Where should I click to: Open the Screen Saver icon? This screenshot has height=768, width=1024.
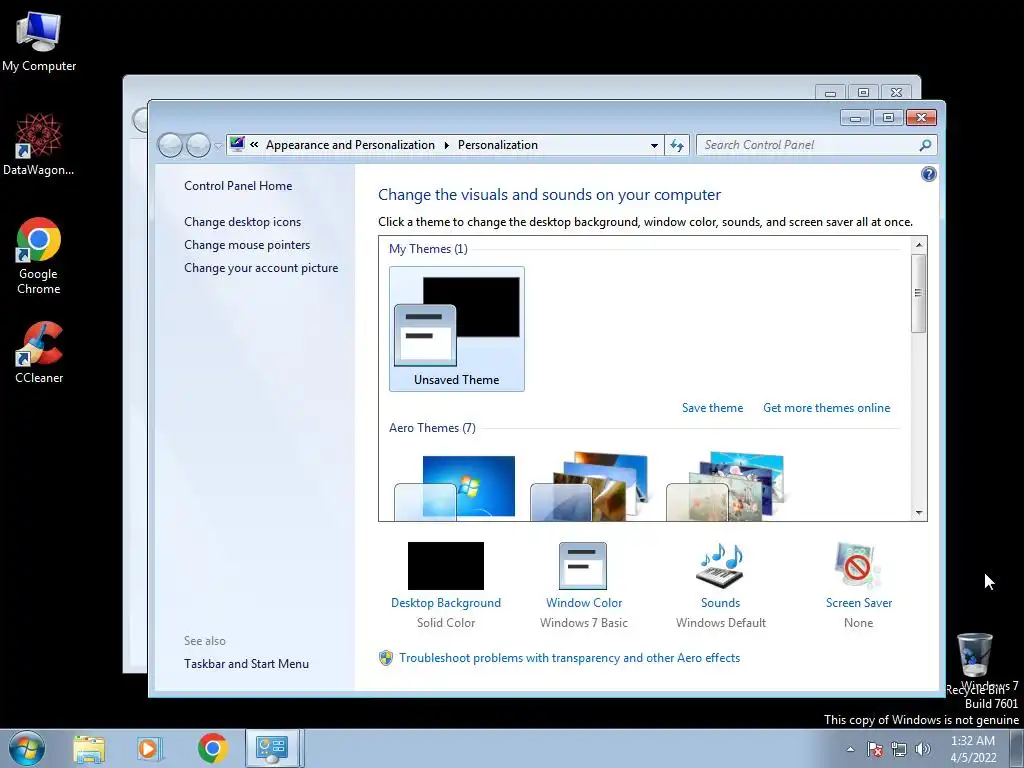pyautogui.click(x=857, y=566)
